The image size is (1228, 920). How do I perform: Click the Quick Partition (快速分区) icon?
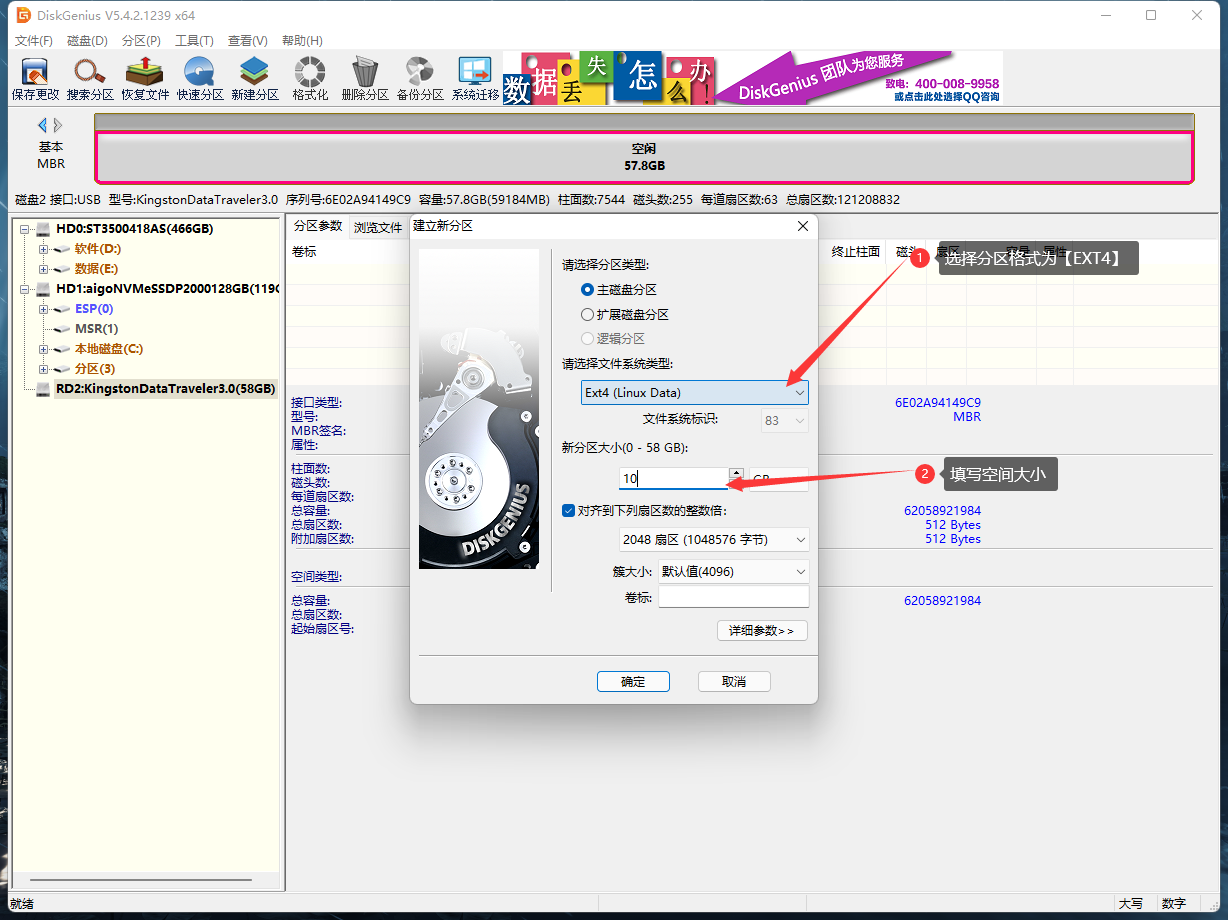(200, 78)
